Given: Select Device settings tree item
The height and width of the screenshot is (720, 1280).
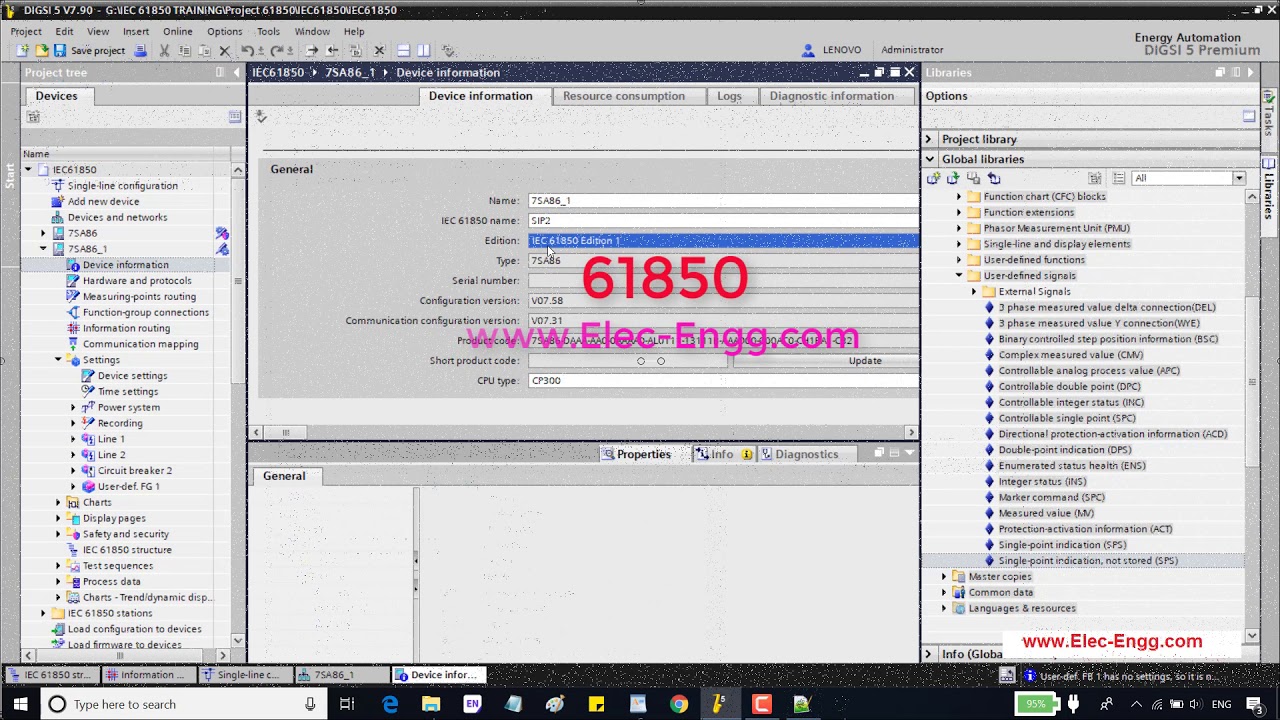Looking at the screenshot, I should pos(132,375).
